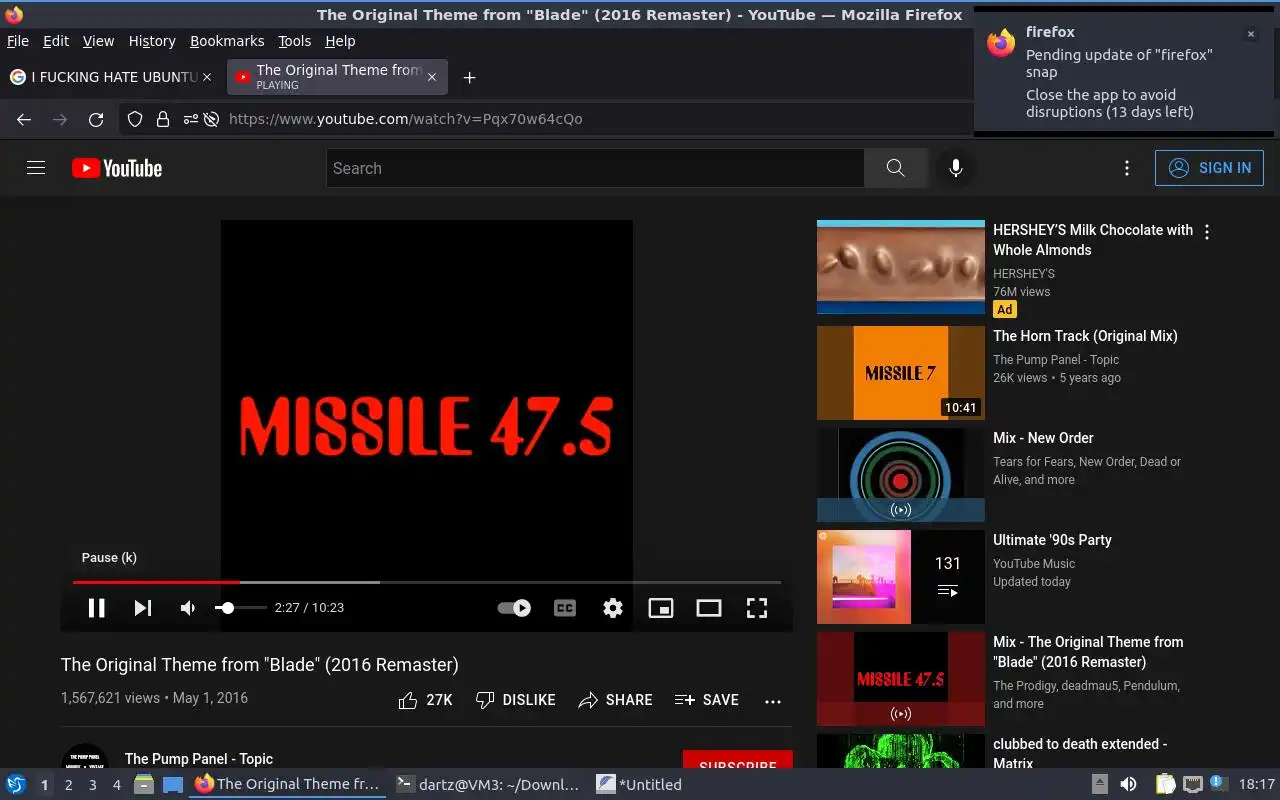This screenshot has width=1280, height=800.
Task: Switch to theater mode
Action: [x=709, y=607]
